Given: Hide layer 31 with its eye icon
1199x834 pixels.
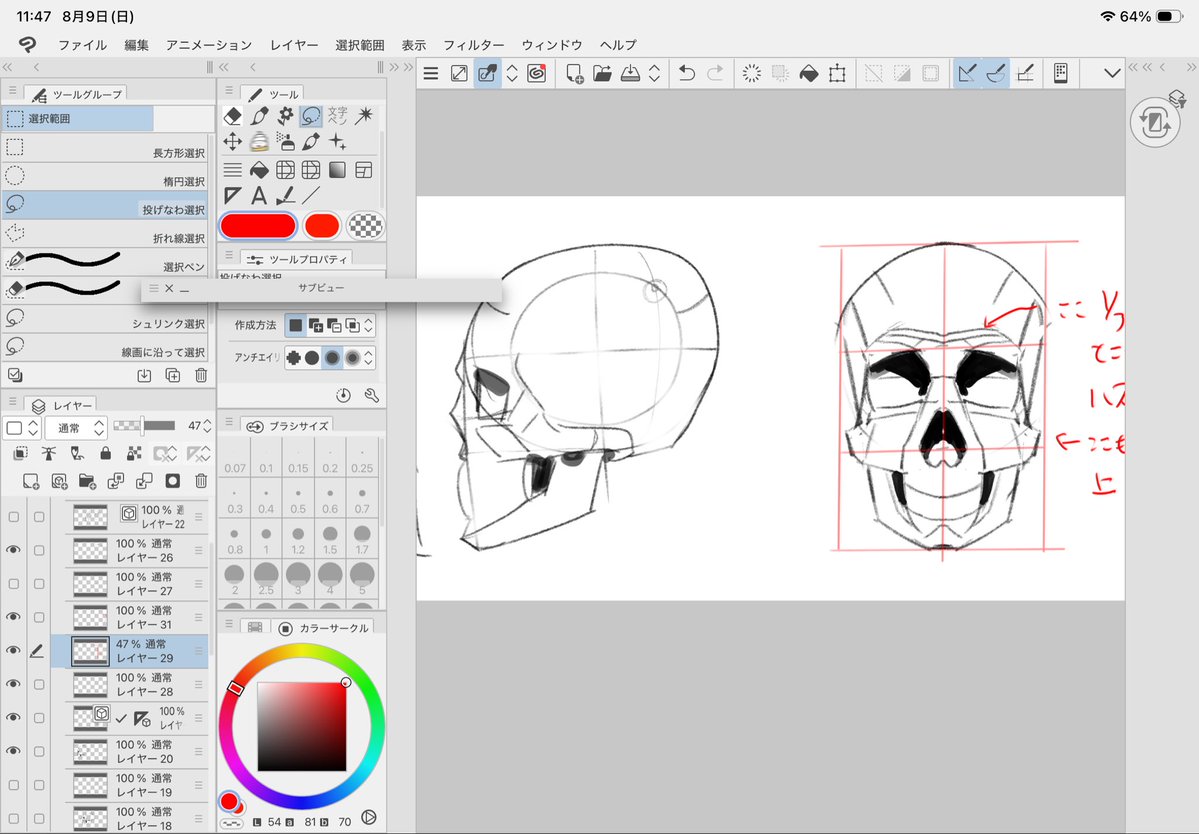Looking at the screenshot, I should (13, 617).
